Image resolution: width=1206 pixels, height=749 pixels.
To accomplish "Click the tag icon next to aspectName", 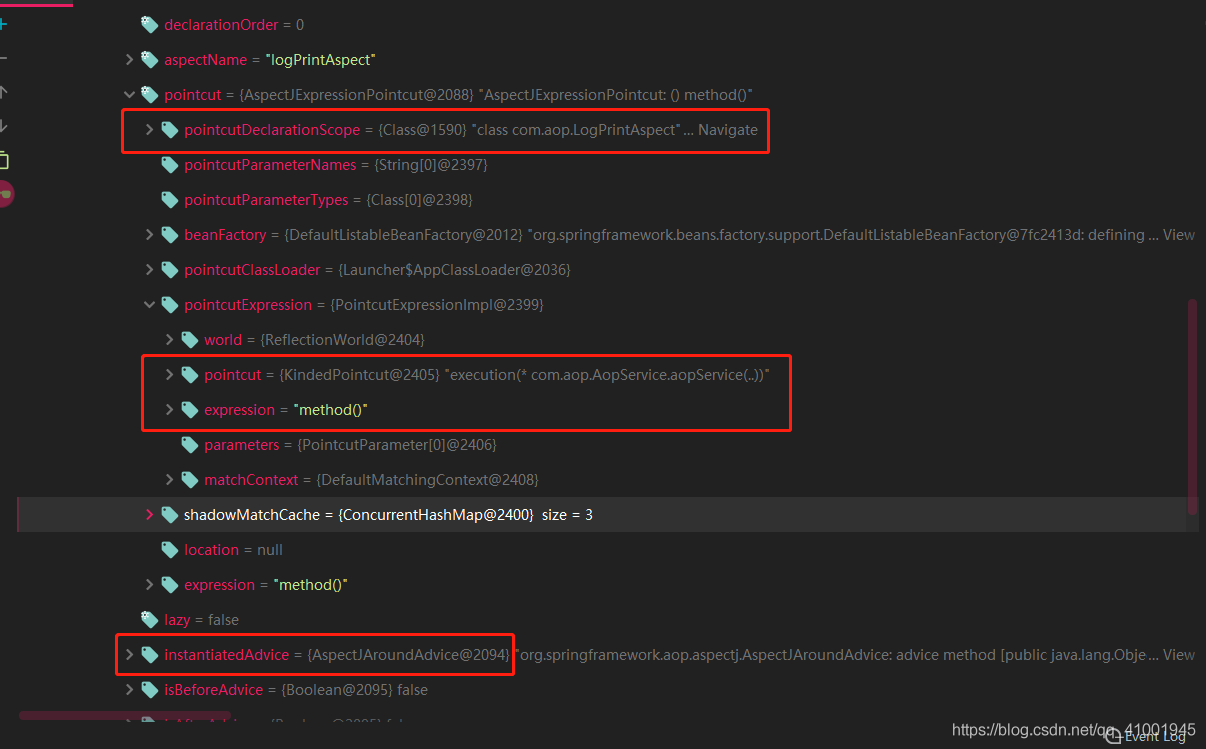I will point(150,60).
